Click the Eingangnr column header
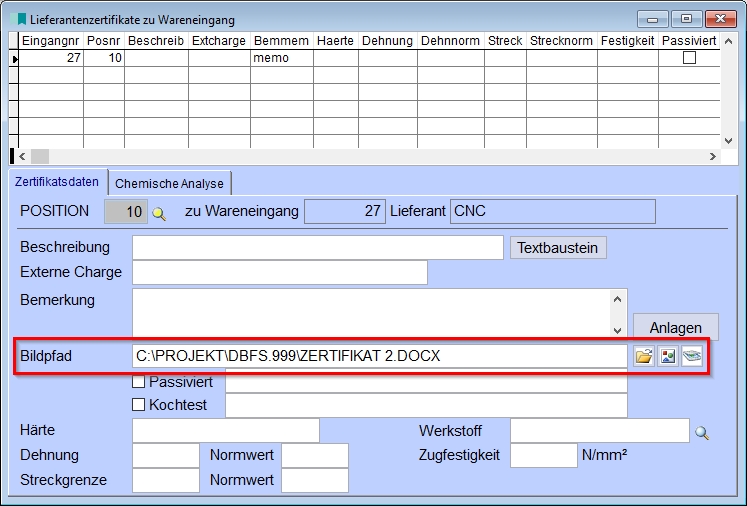 (50, 41)
